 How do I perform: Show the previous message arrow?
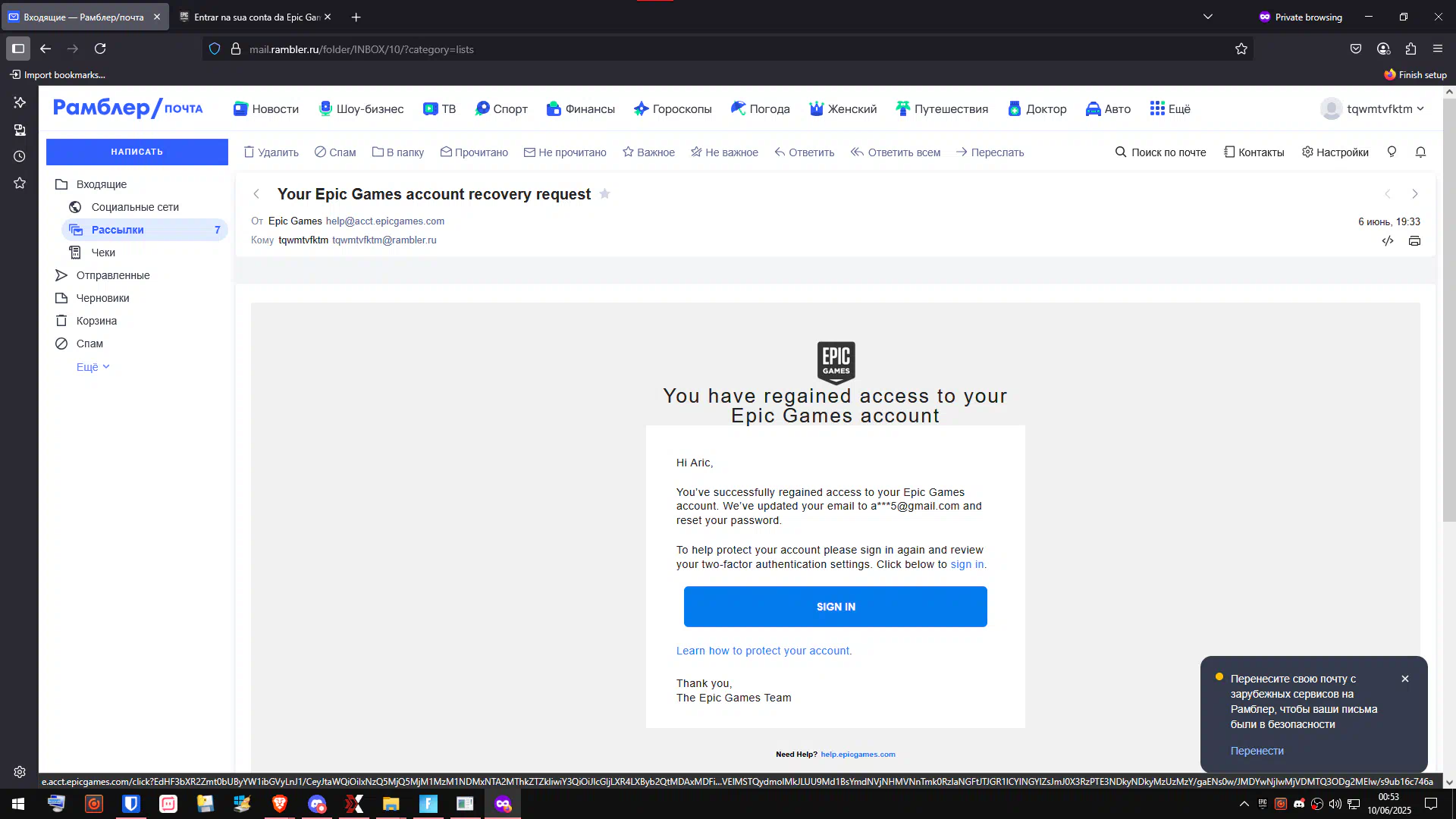[x=1388, y=194]
